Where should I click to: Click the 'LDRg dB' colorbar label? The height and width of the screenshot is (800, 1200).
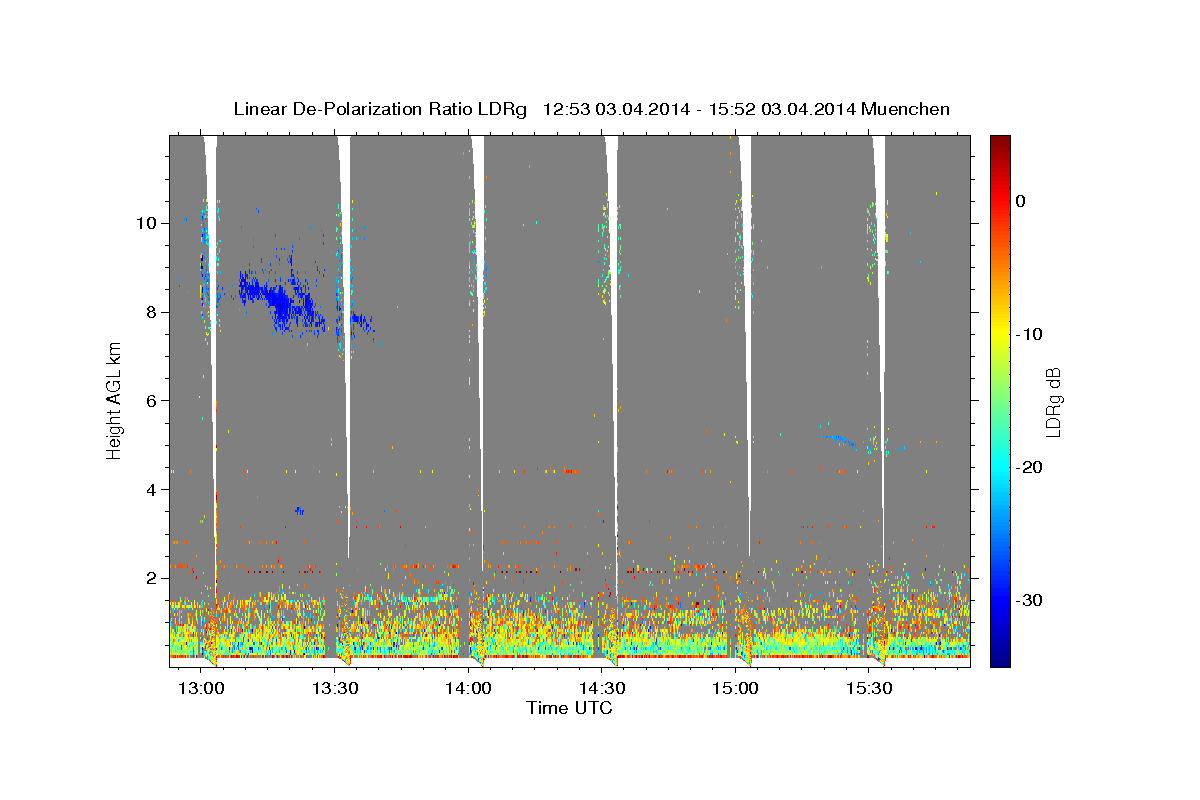point(1052,401)
